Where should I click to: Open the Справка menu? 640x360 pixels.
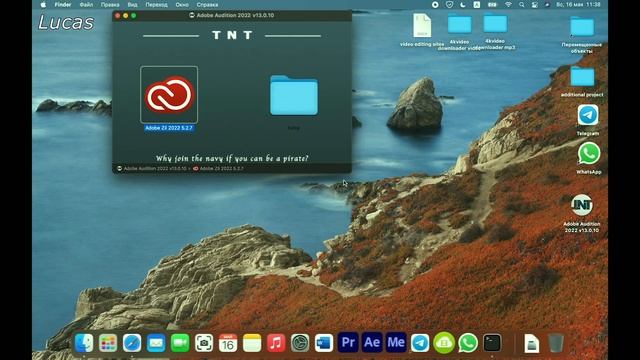(x=207, y=5)
